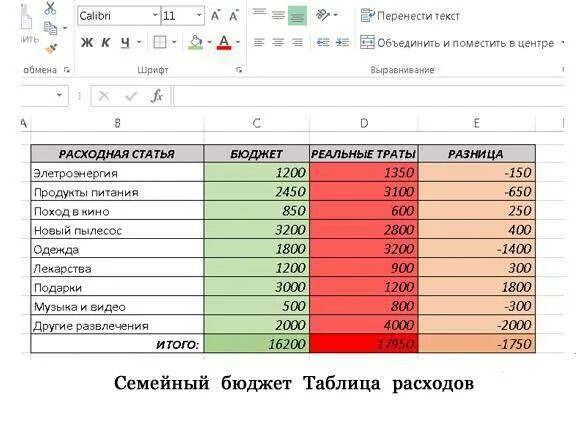Image resolution: width=576 pixels, height=422 pixels.
Task: Toggle underline with the Ч button
Action: (125, 43)
